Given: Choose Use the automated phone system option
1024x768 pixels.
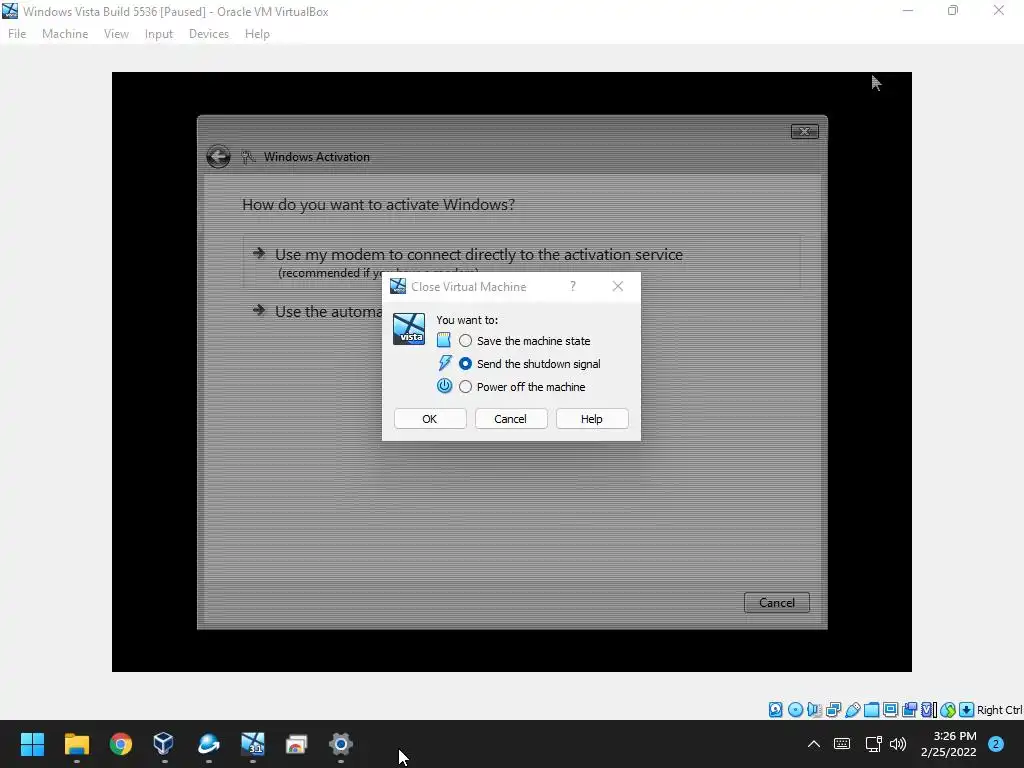Looking at the screenshot, I should click(x=317, y=312).
